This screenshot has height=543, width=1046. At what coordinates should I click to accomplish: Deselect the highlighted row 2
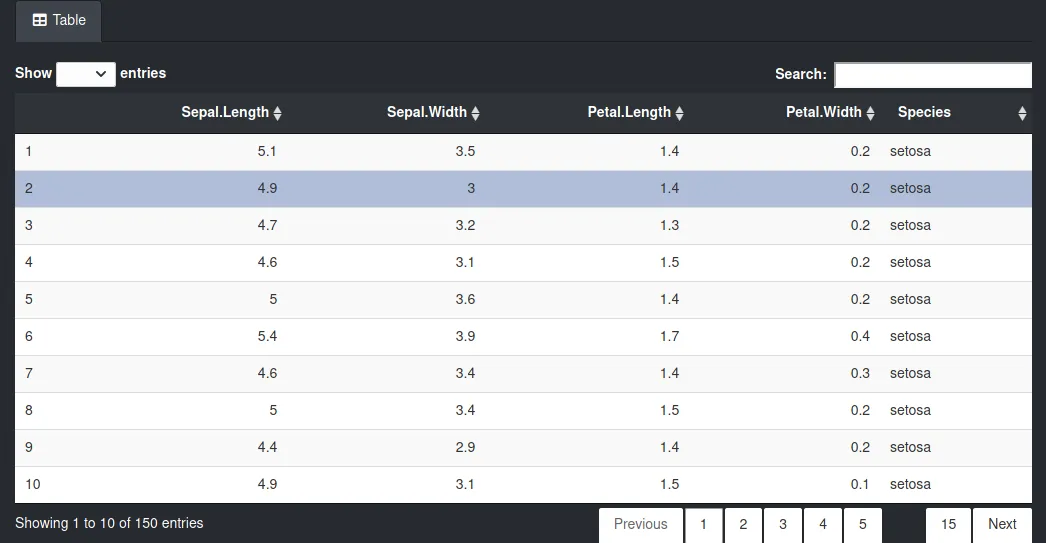(x=523, y=189)
